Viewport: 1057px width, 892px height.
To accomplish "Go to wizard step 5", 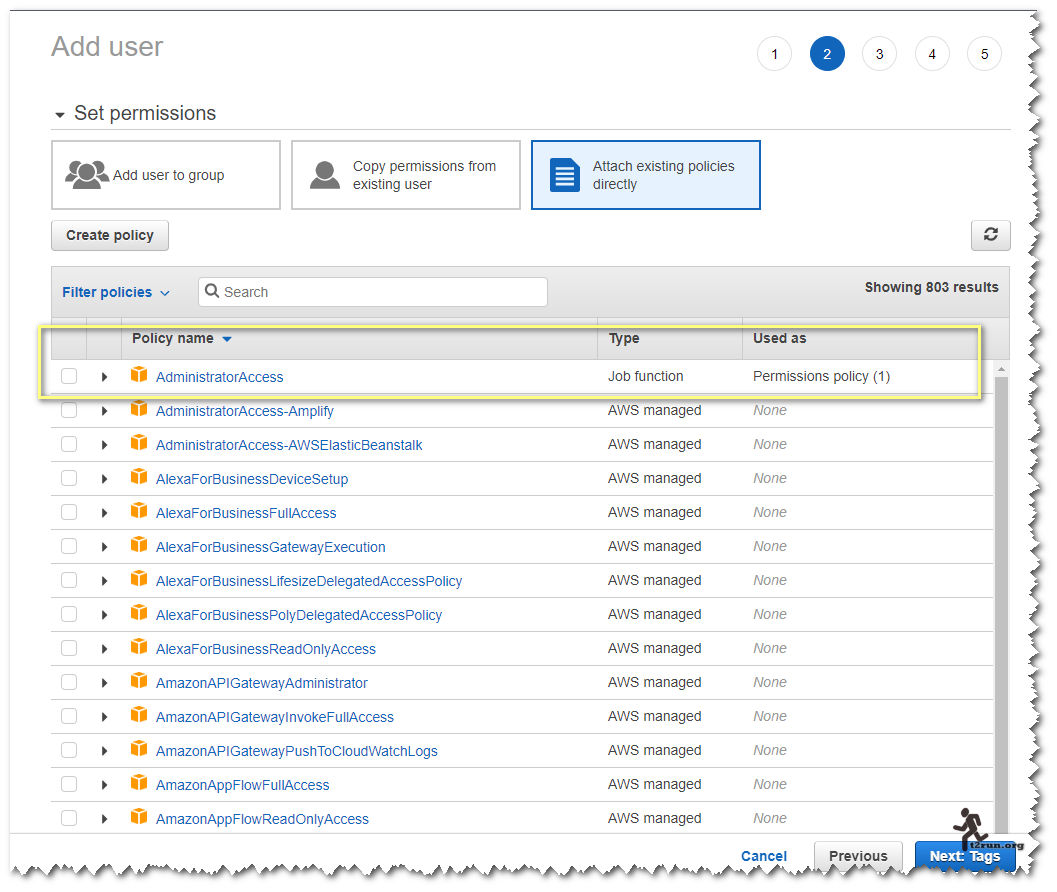I will [x=984, y=54].
